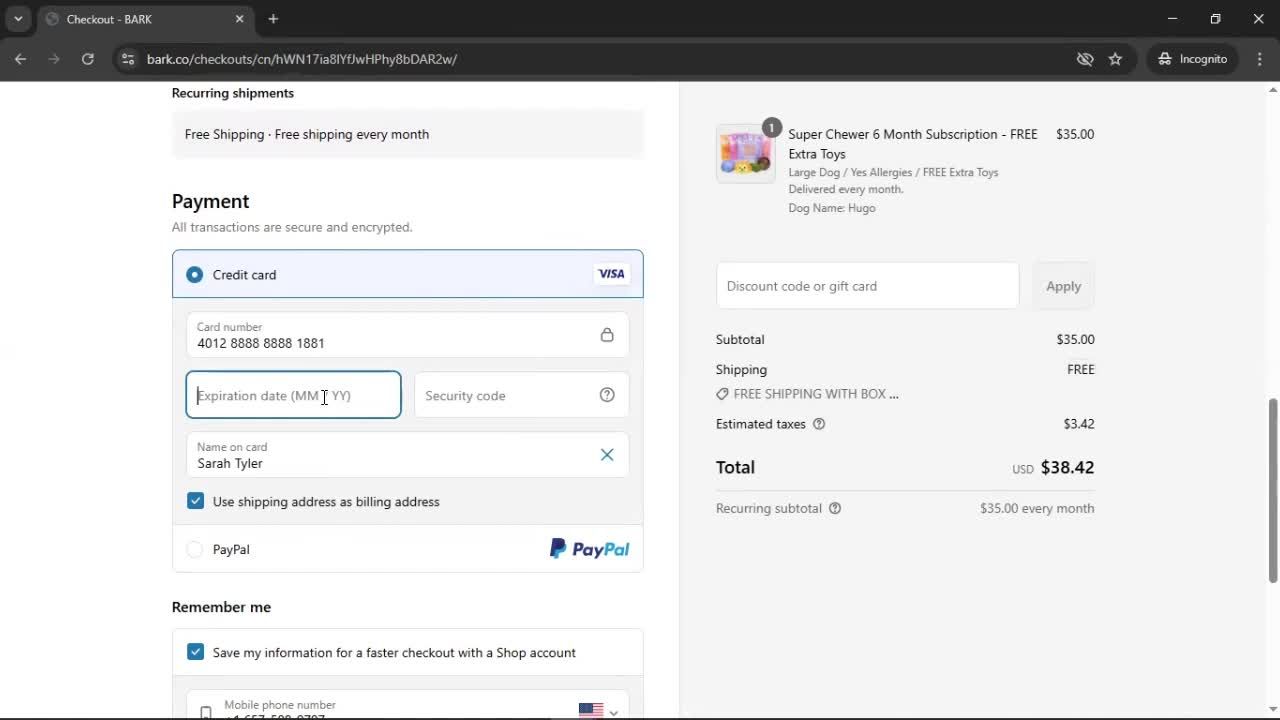The height and width of the screenshot is (720, 1280).
Task: Show Recurring subtotal info question icon
Action: [835, 508]
